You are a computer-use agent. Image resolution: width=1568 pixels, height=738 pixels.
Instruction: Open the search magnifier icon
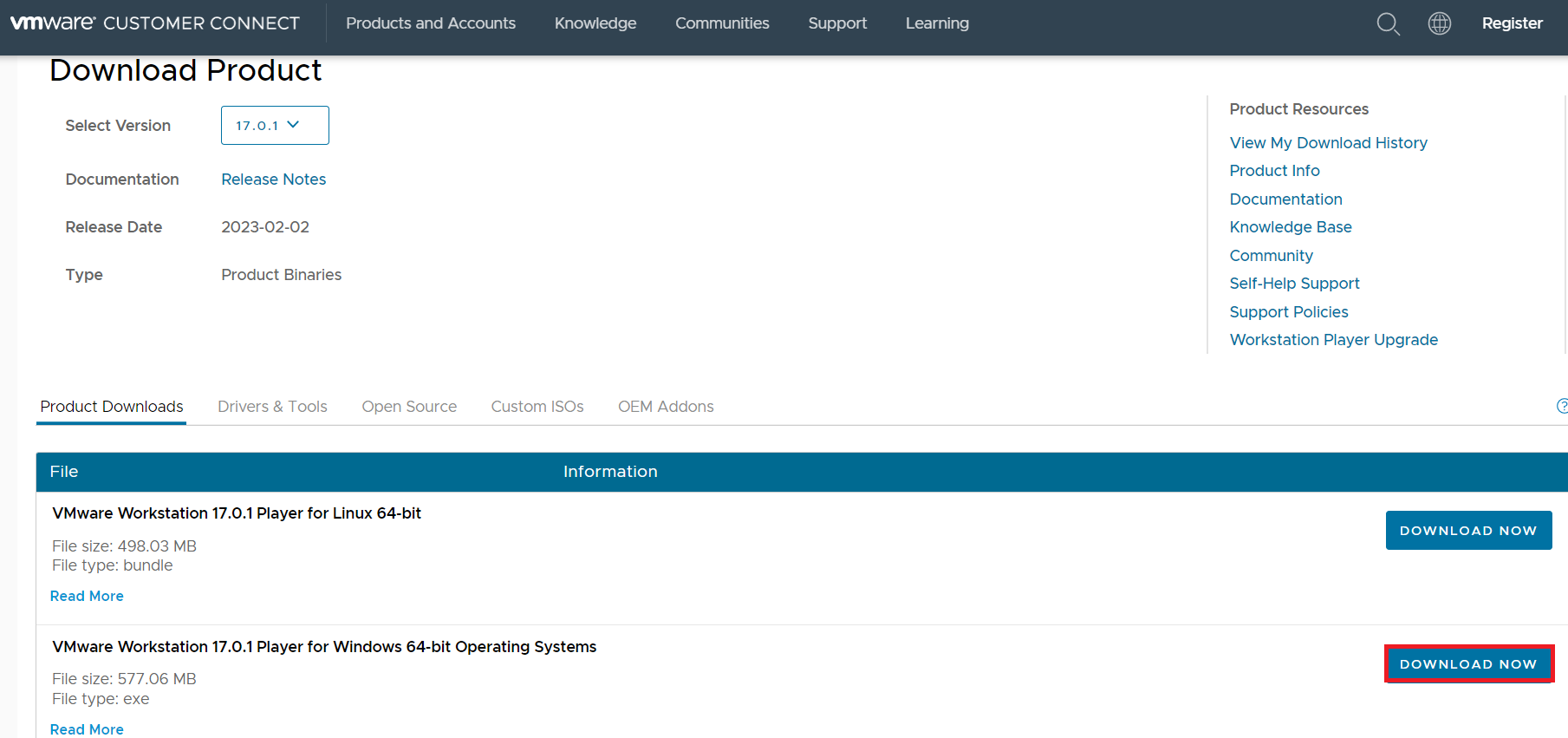pyautogui.click(x=1388, y=23)
